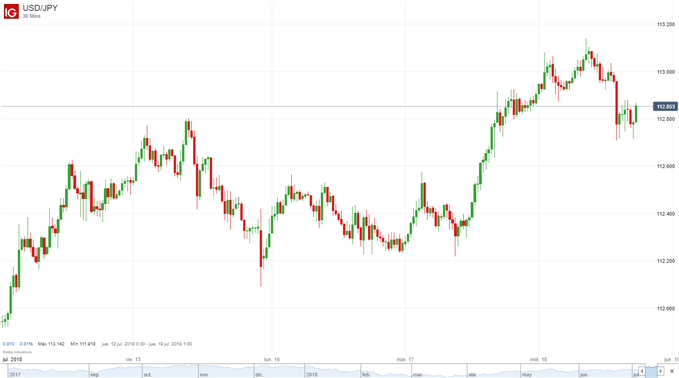
Task: Click the 112.000 price axis label
Action: [x=666, y=309]
